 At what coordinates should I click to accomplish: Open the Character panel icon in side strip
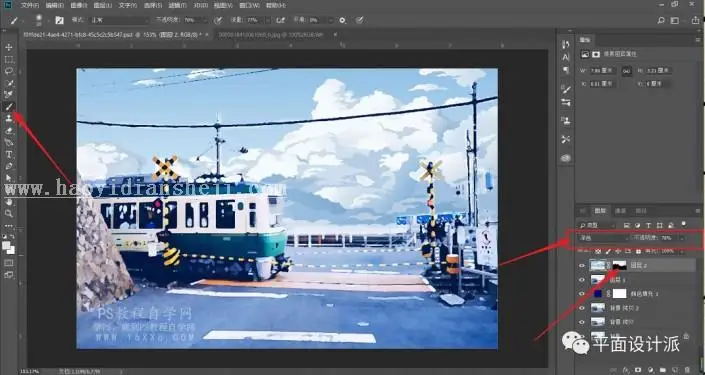pos(566,57)
